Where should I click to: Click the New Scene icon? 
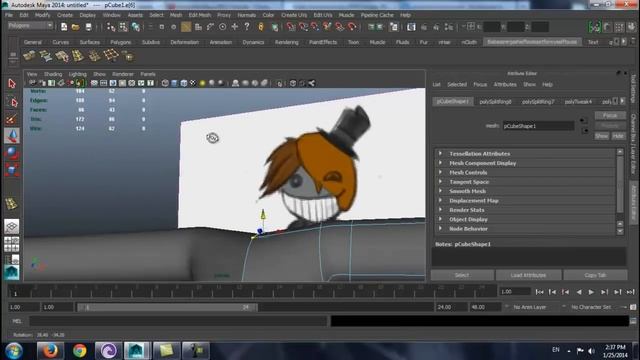point(64,27)
